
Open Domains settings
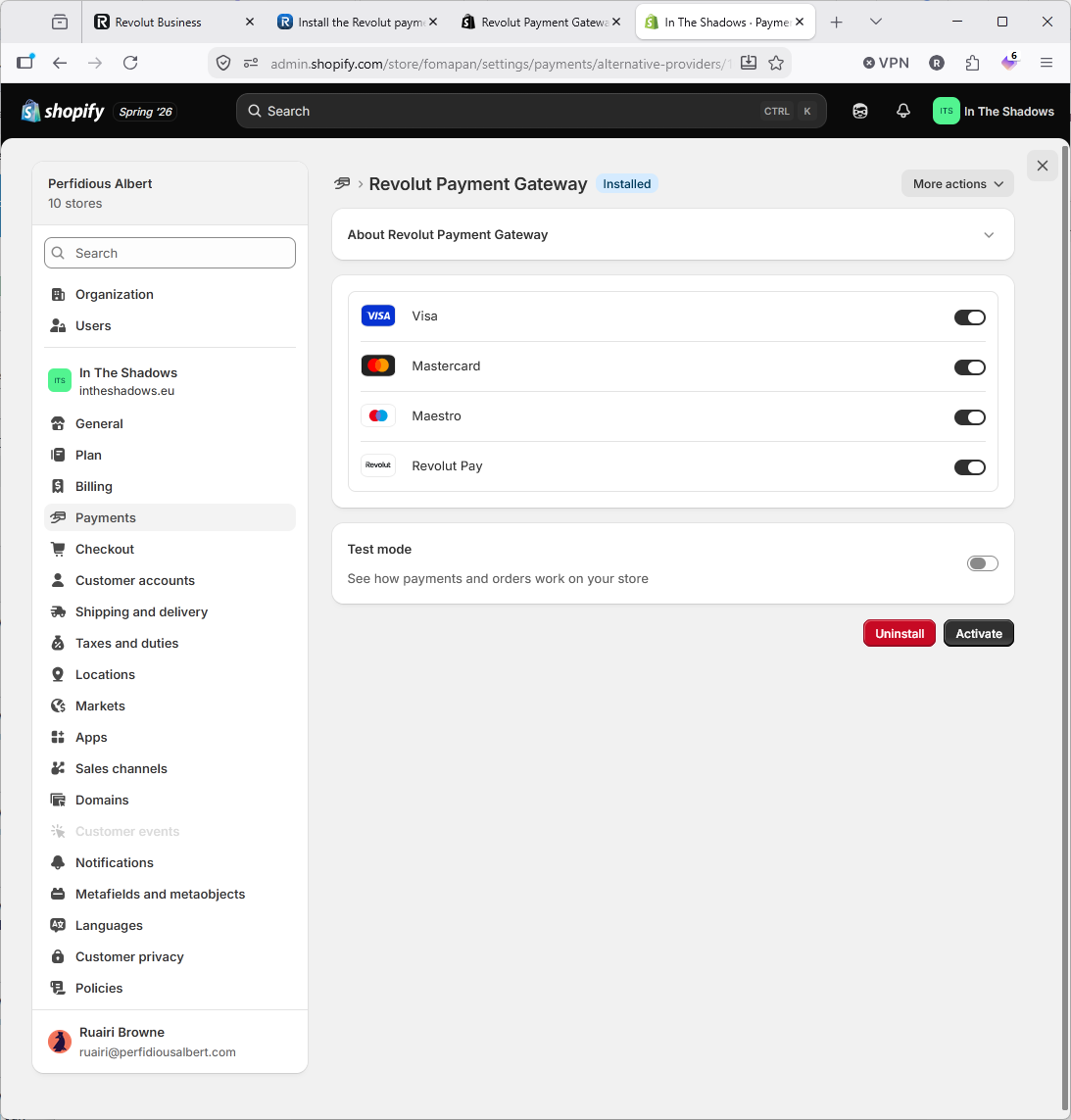170,800
